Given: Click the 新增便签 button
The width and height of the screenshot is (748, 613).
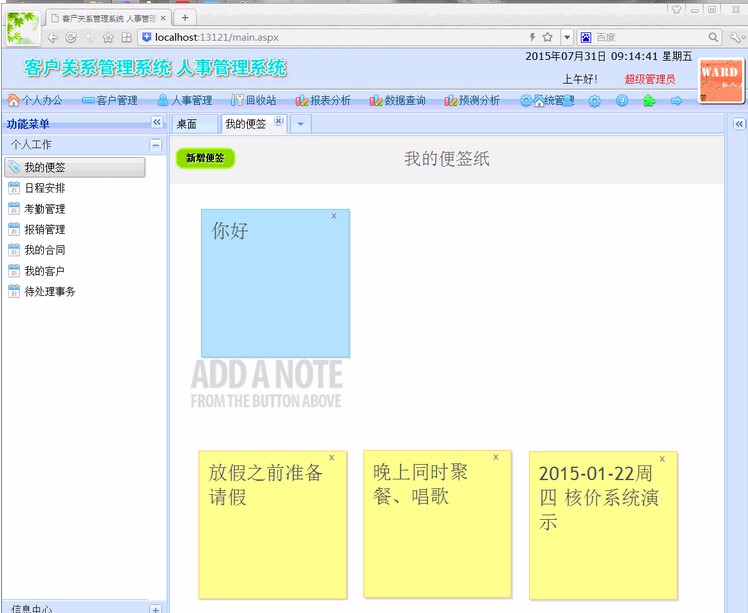Looking at the screenshot, I should coord(205,158).
